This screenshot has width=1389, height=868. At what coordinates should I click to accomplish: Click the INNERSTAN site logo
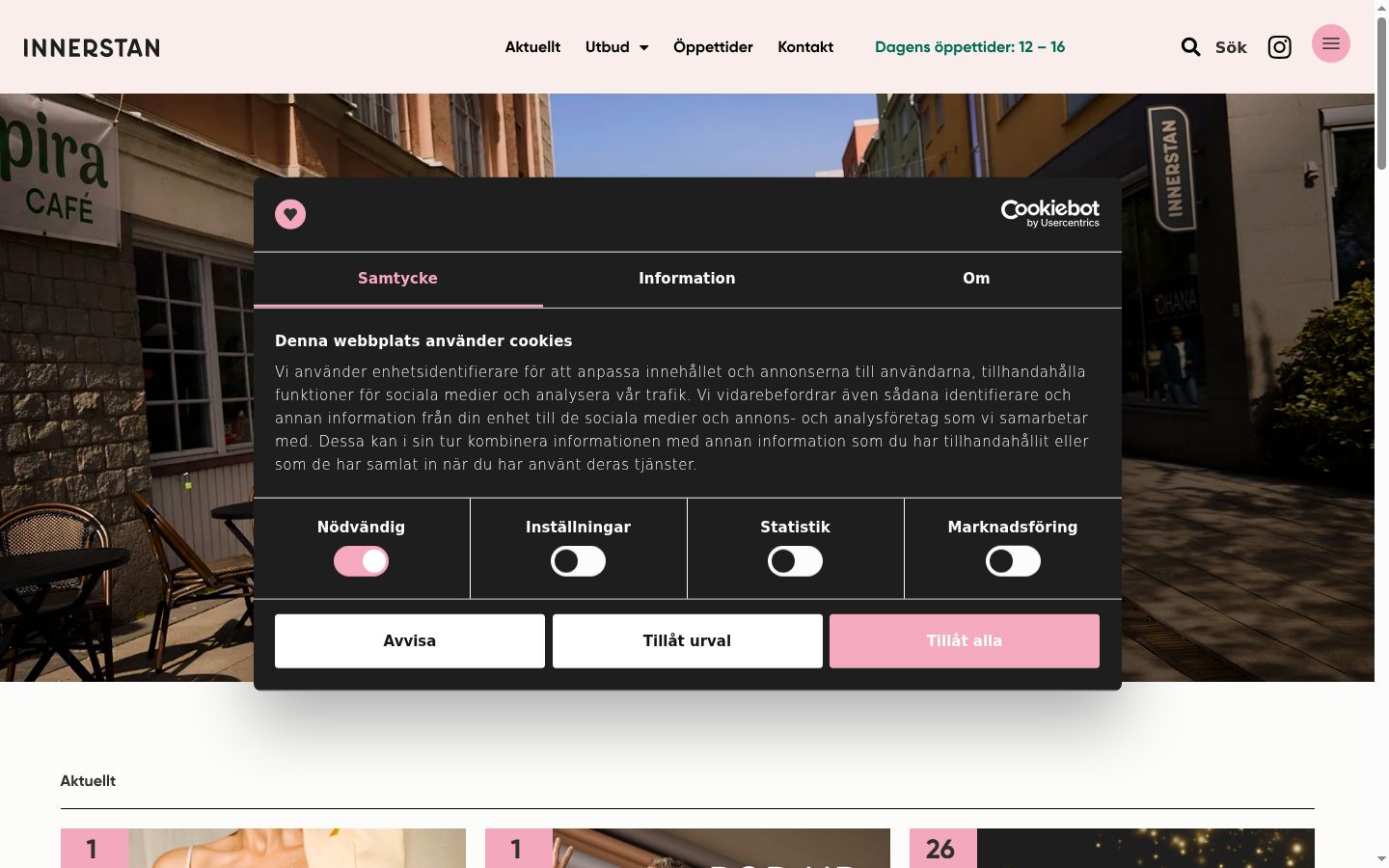(x=92, y=47)
